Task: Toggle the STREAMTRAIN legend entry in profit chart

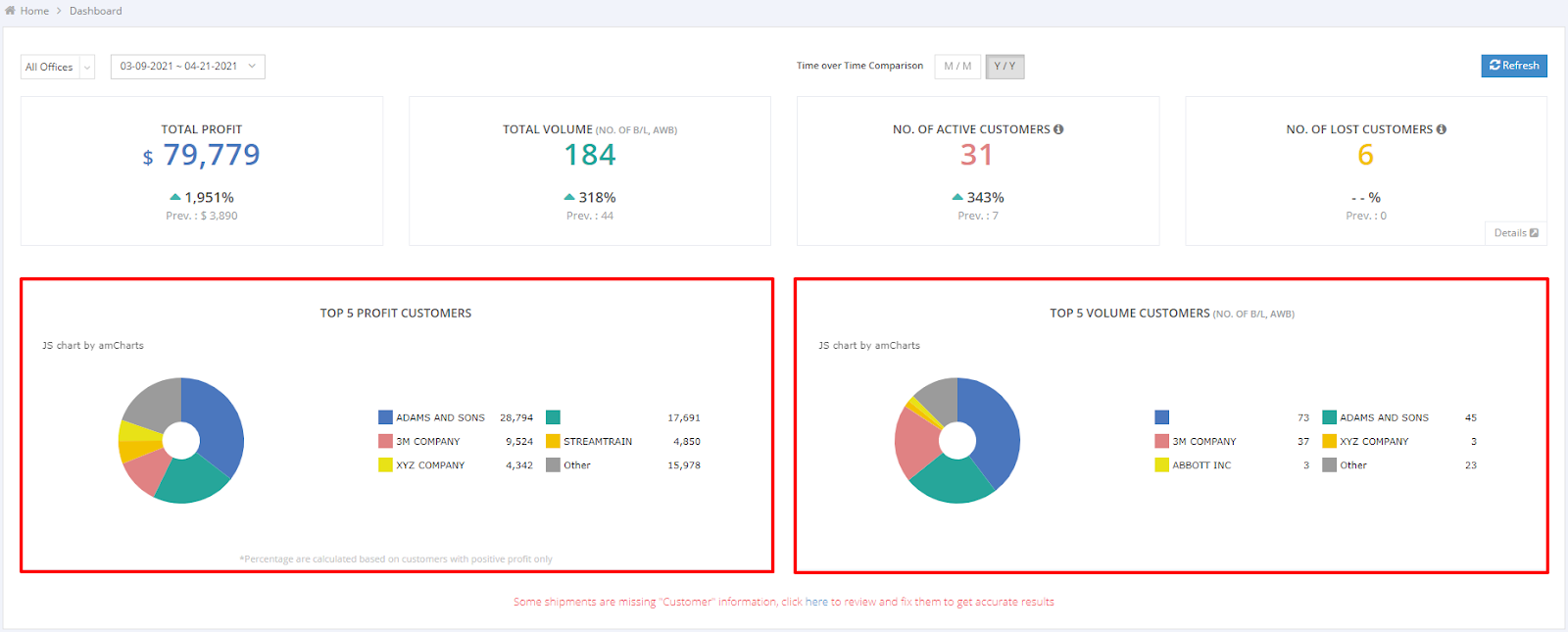Action: click(x=597, y=442)
